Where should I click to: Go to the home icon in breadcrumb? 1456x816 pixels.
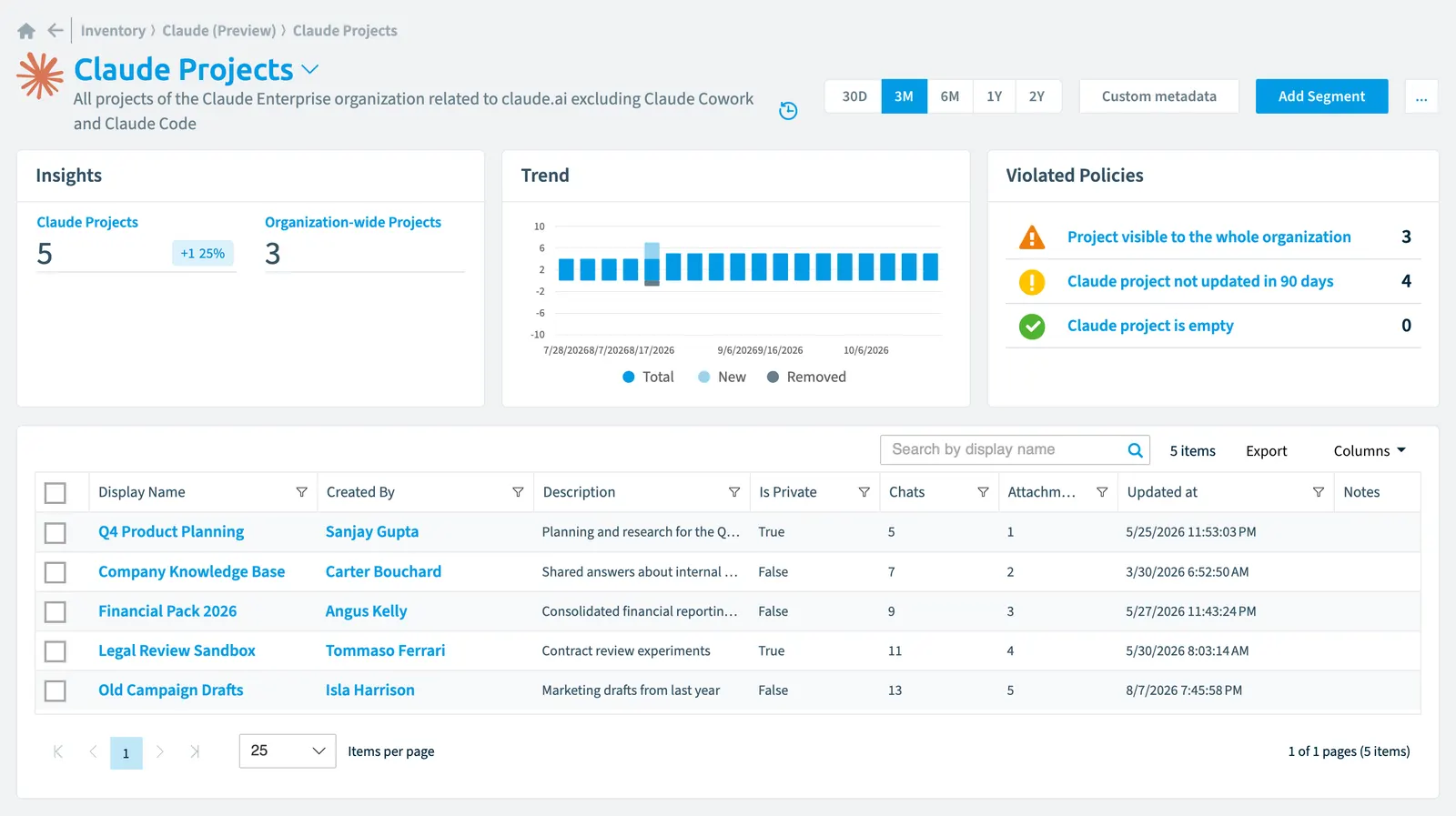[x=26, y=31]
